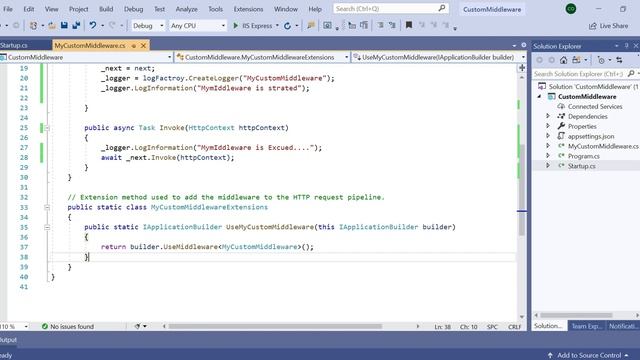
Task: Click the Live Share button label
Action: 614,26
